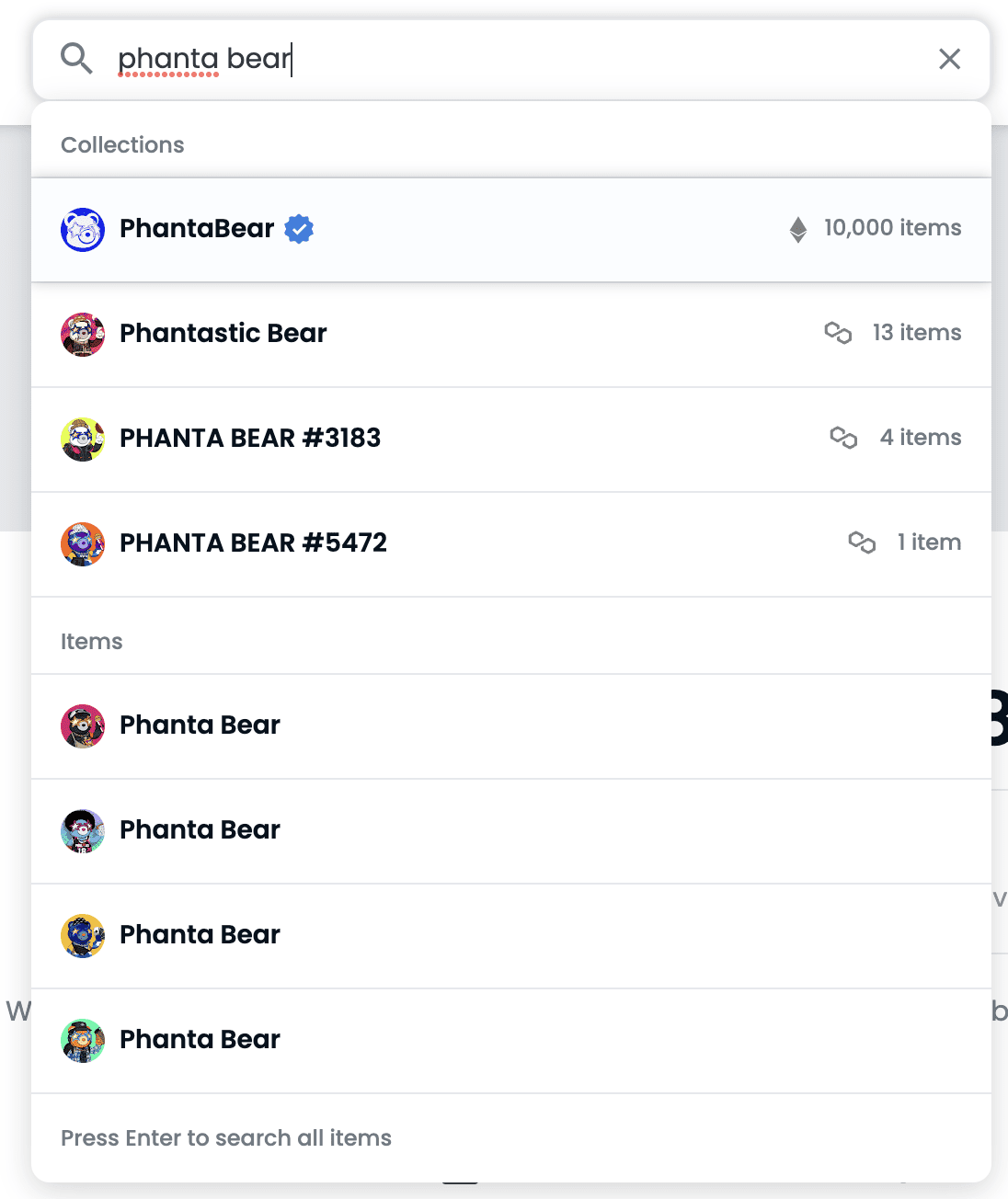Screen dimensions: 1008x1199
Task: Click the PHANTA BEAR #5472 avatar thumbnail
Action: [x=83, y=543]
